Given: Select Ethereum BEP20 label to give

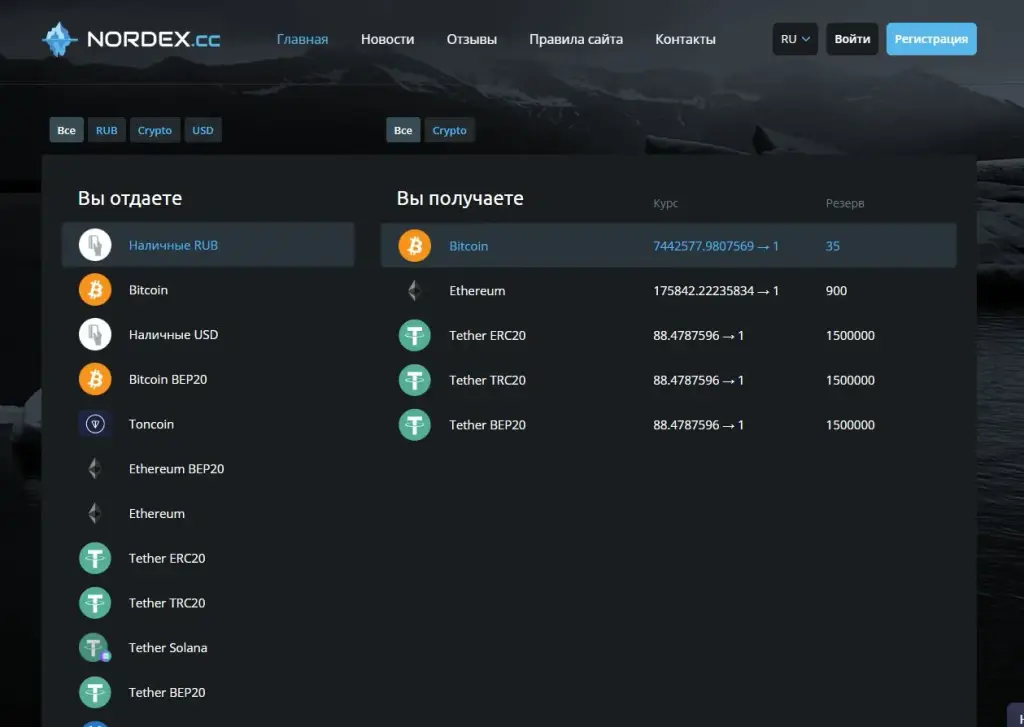Looking at the screenshot, I should point(176,469).
